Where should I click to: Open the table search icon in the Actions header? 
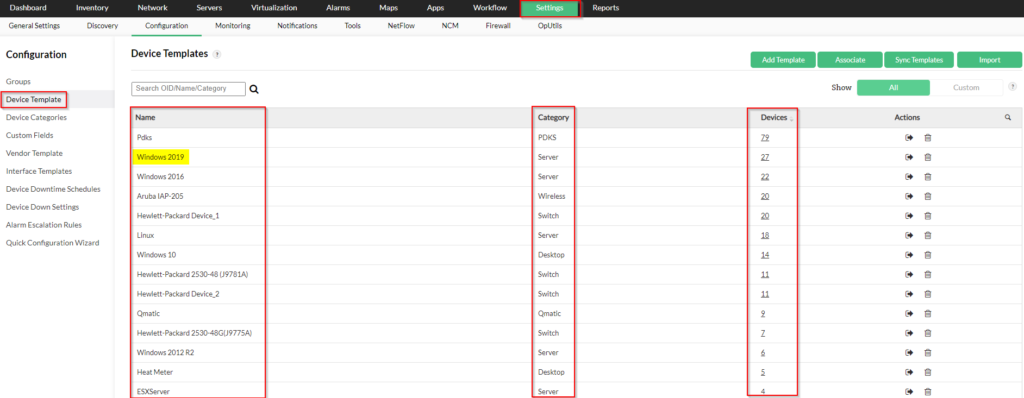click(1008, 118)
